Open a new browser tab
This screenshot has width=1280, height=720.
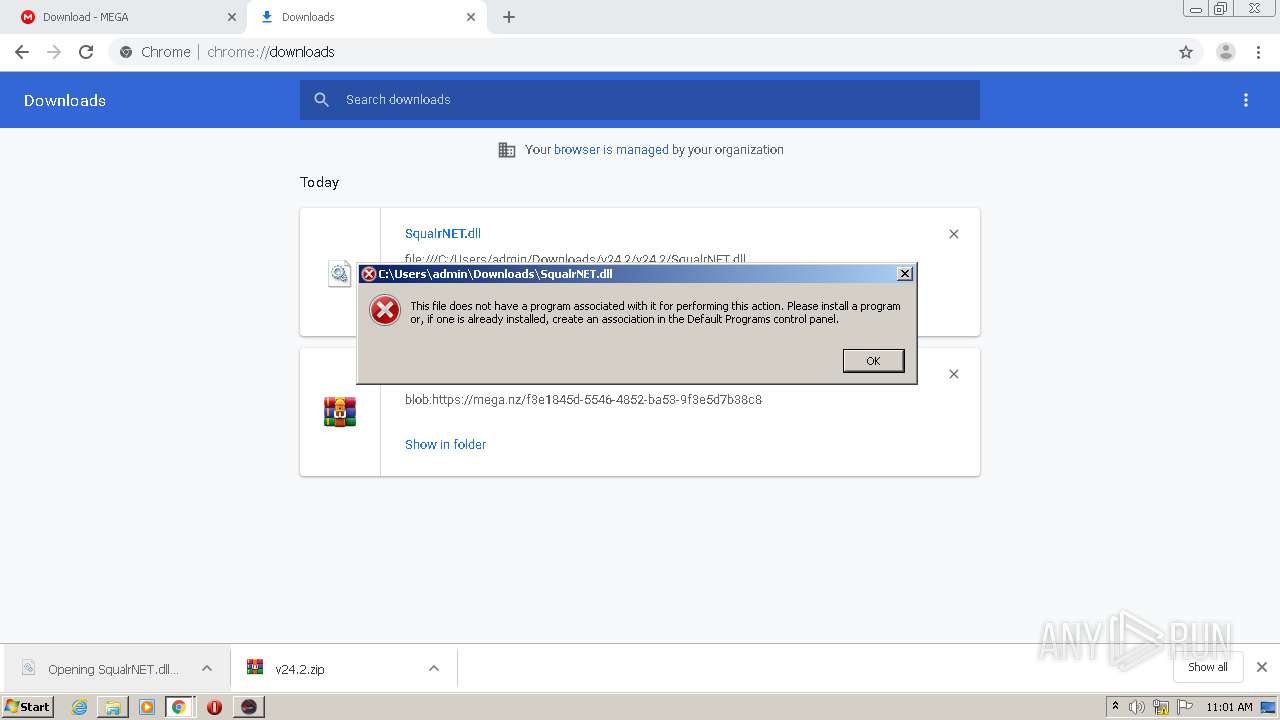pos(509,17)
